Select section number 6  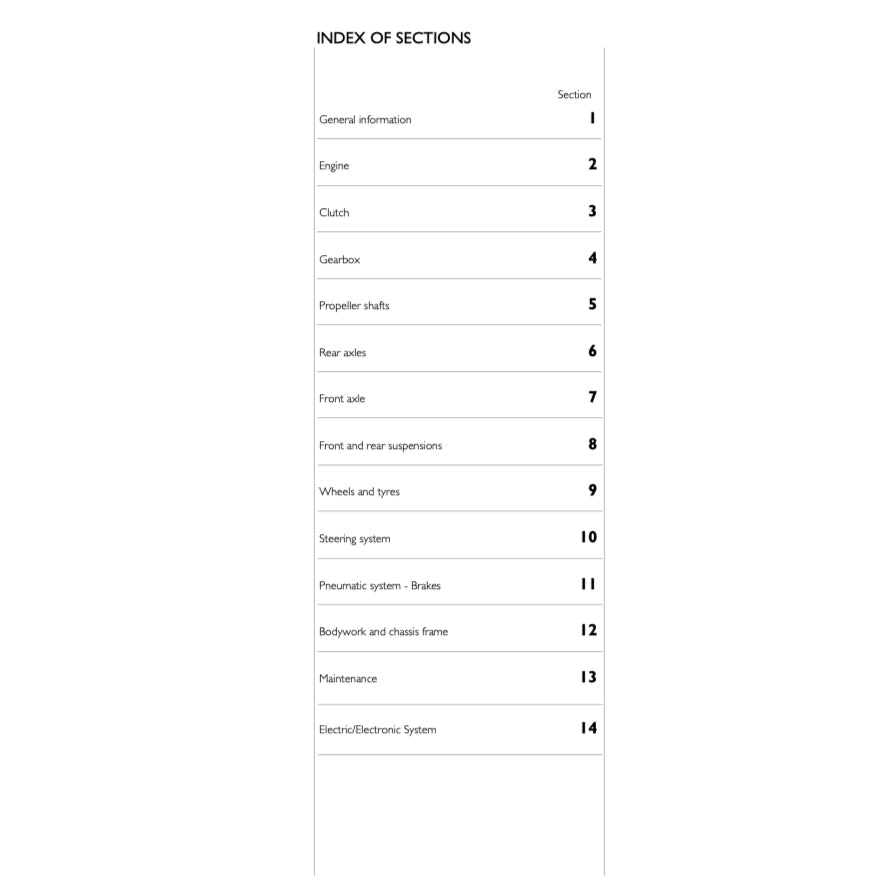coord(592,351)
